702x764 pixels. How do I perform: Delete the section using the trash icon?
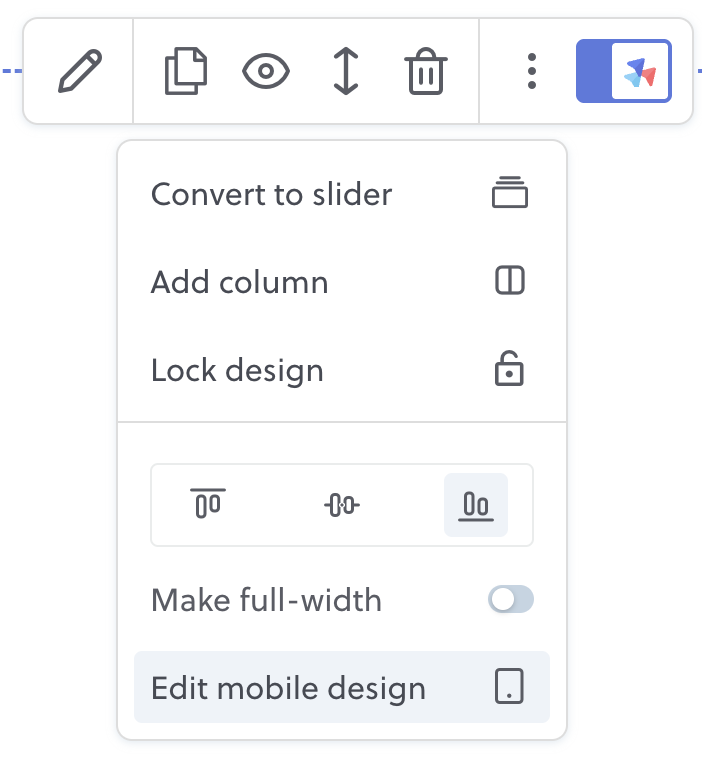click(x=426, y=71)
